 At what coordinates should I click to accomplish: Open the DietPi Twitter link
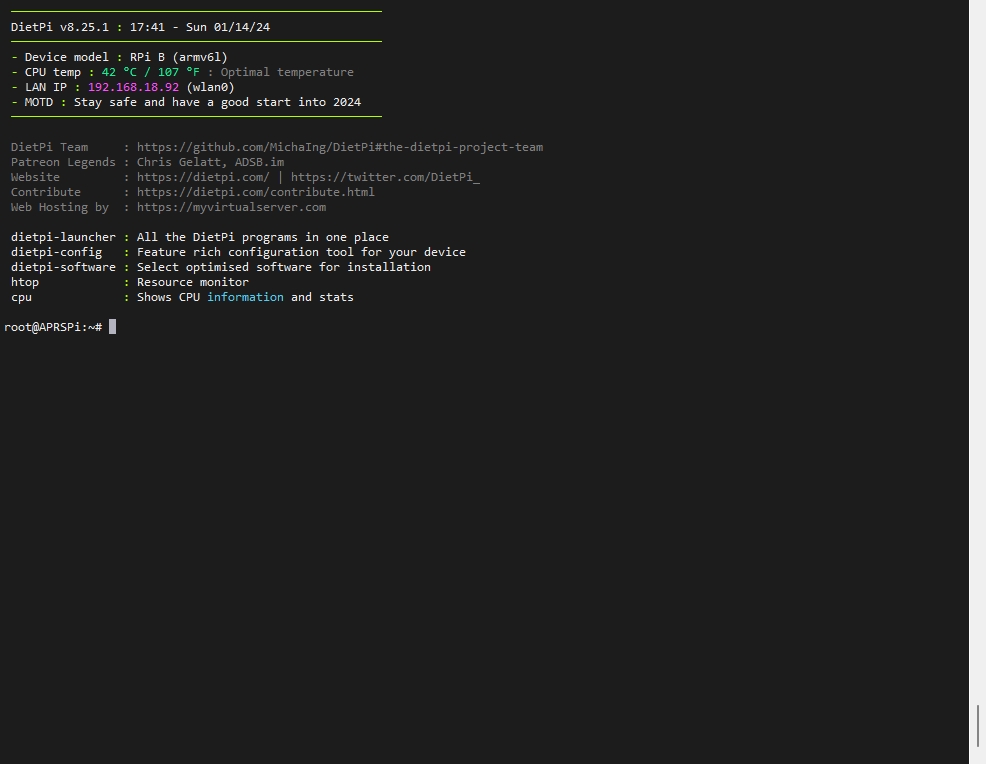coord(385,177)
